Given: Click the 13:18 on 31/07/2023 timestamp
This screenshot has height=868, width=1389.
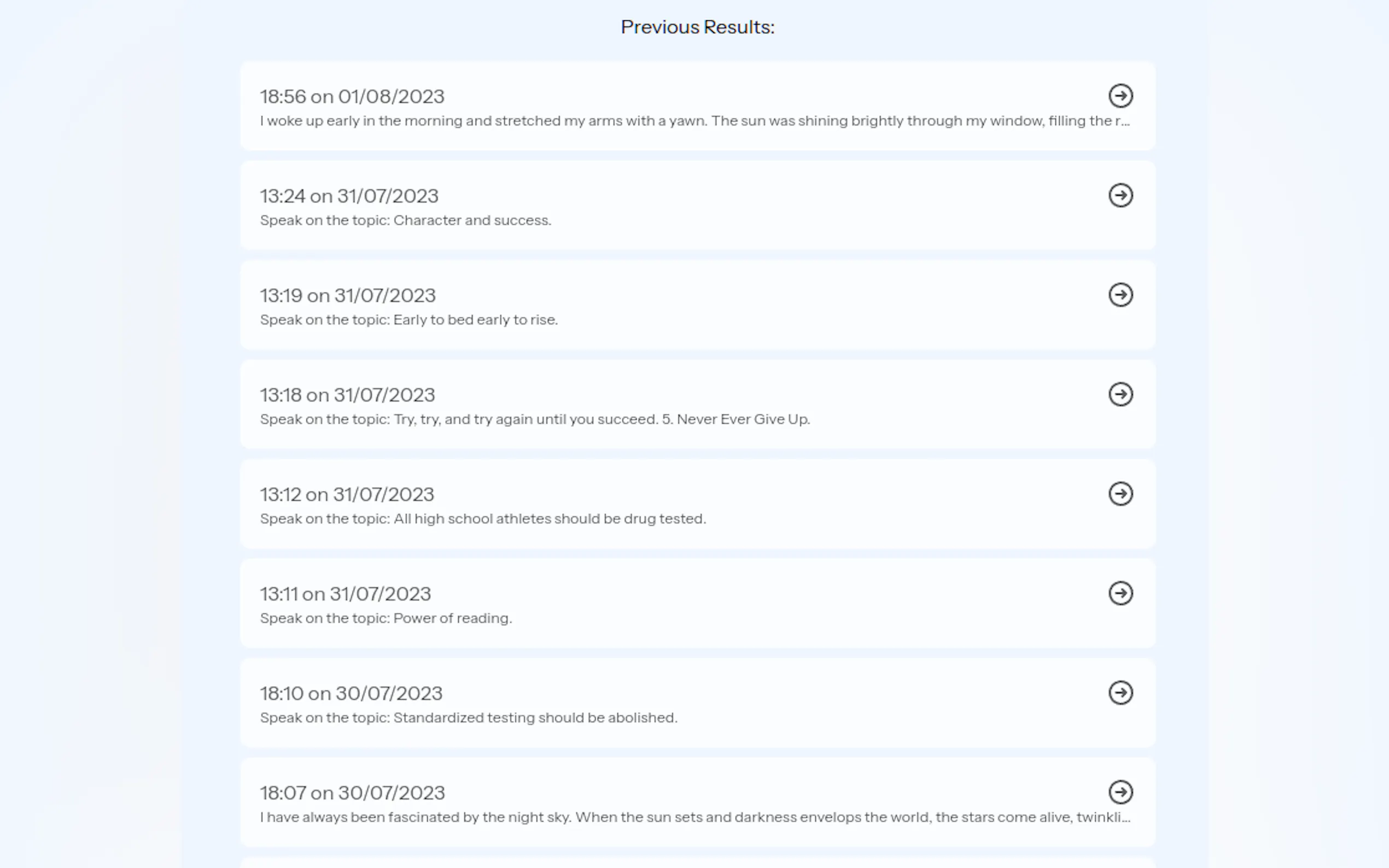Looking at the screenshot, I should (x=347, y=395).
